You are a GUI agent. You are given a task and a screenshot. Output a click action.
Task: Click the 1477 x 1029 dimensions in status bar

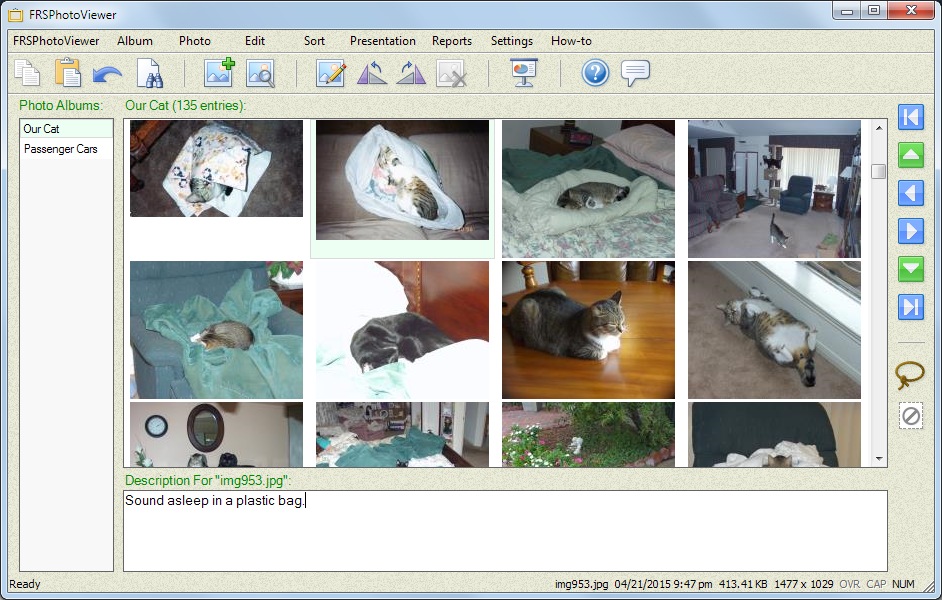(x=803, y=584)
